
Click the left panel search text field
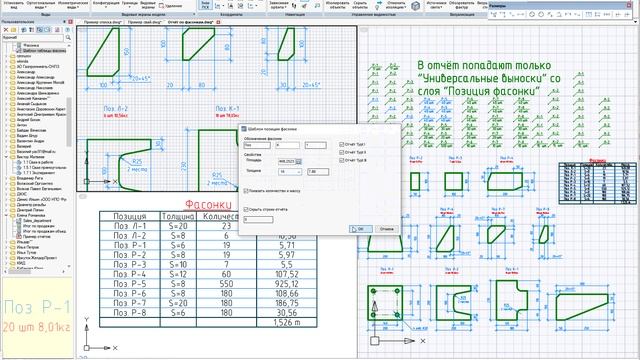point(33,38)
